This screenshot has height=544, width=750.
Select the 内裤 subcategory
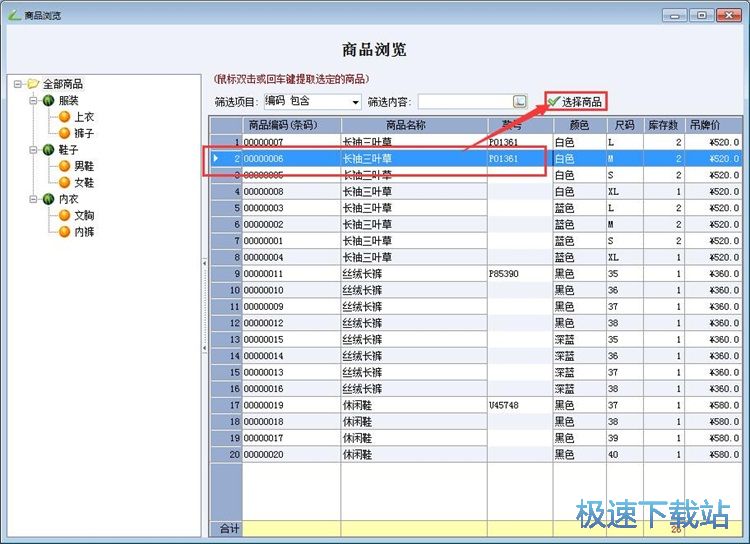[x=84, y=232]
